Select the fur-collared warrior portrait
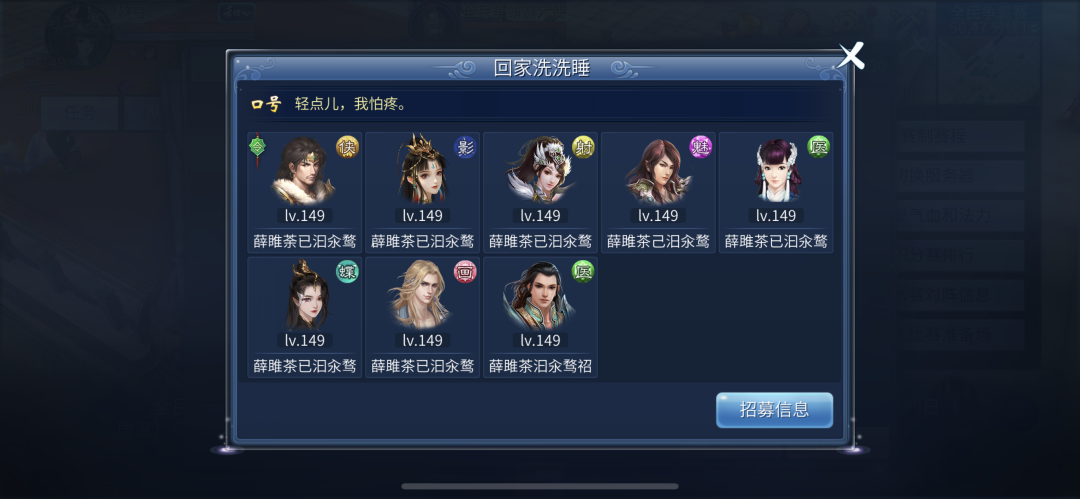Image resolution: width=1080 pixels, height=499 pixels. [304, 171]
